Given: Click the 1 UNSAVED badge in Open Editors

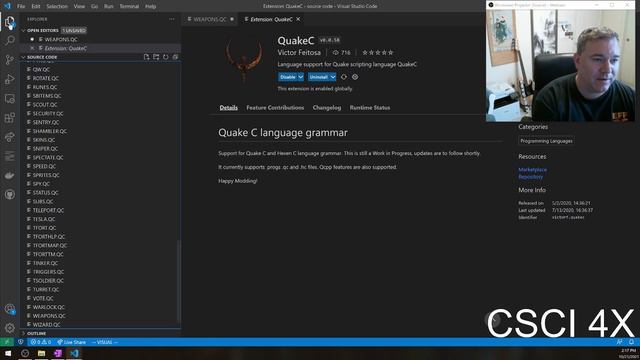Looking at the screenshot, I should coord(74,31).
